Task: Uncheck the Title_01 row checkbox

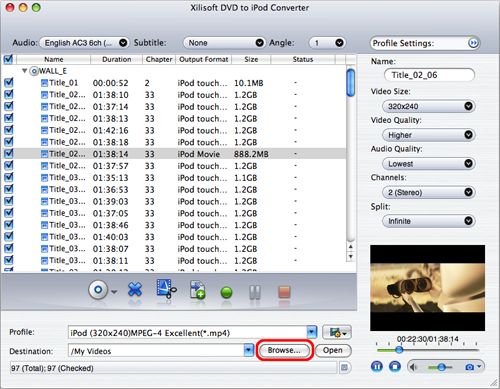Action: tap(9, 82)
